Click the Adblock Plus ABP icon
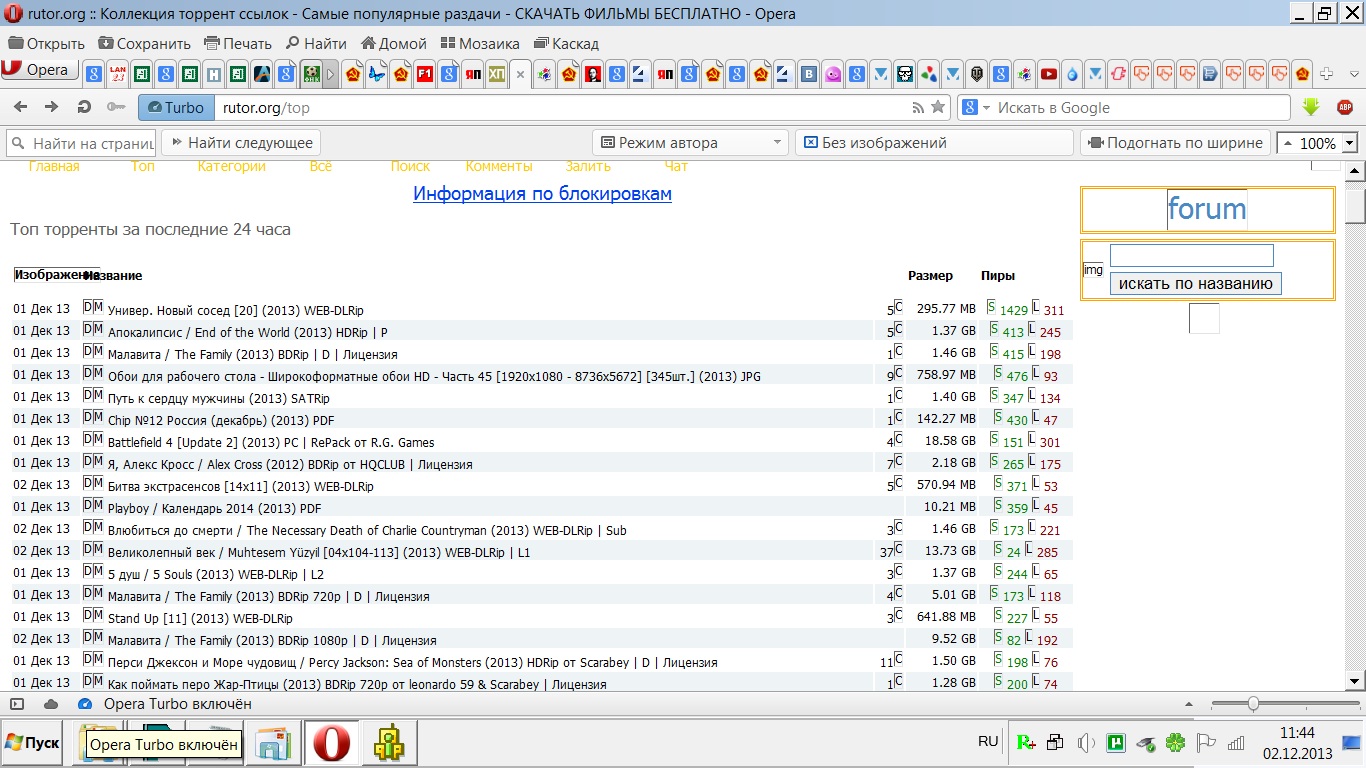 [1345, 107]
